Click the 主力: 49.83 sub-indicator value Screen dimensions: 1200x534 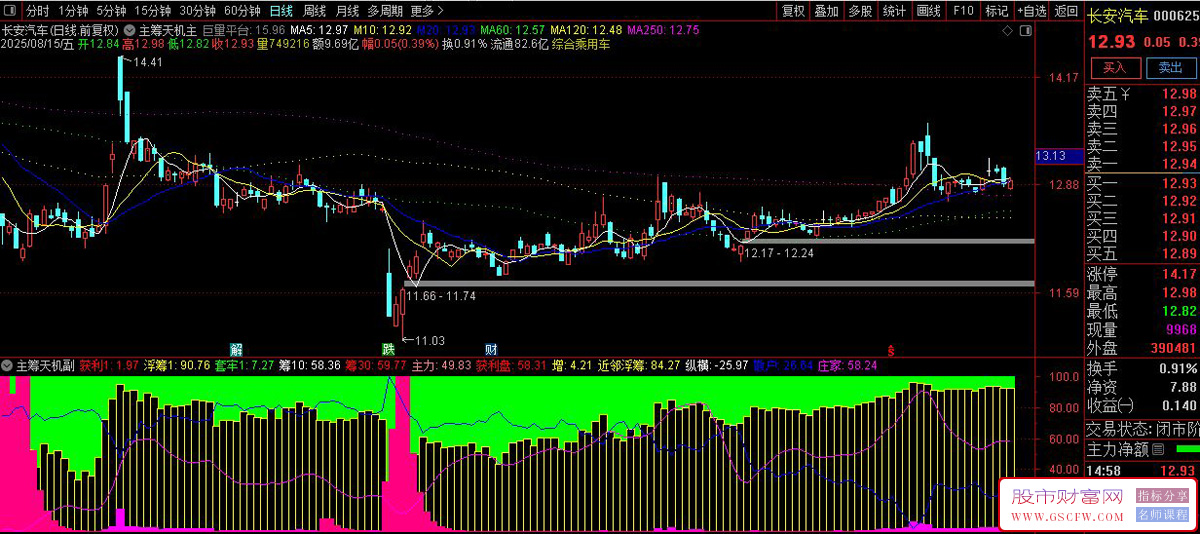coord(441,365)
